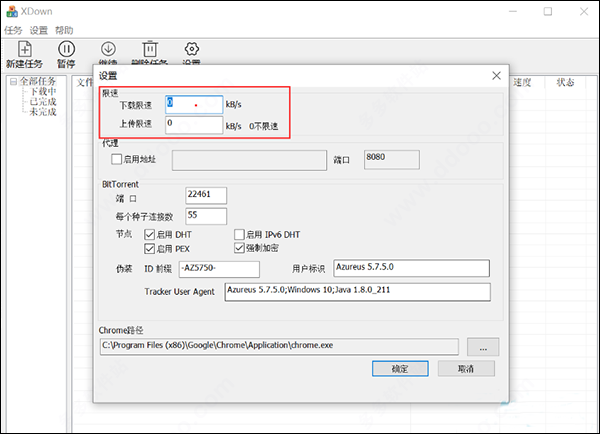Click the Settings gear toolbar icon
Screen dimensions: 600x434
192,49
